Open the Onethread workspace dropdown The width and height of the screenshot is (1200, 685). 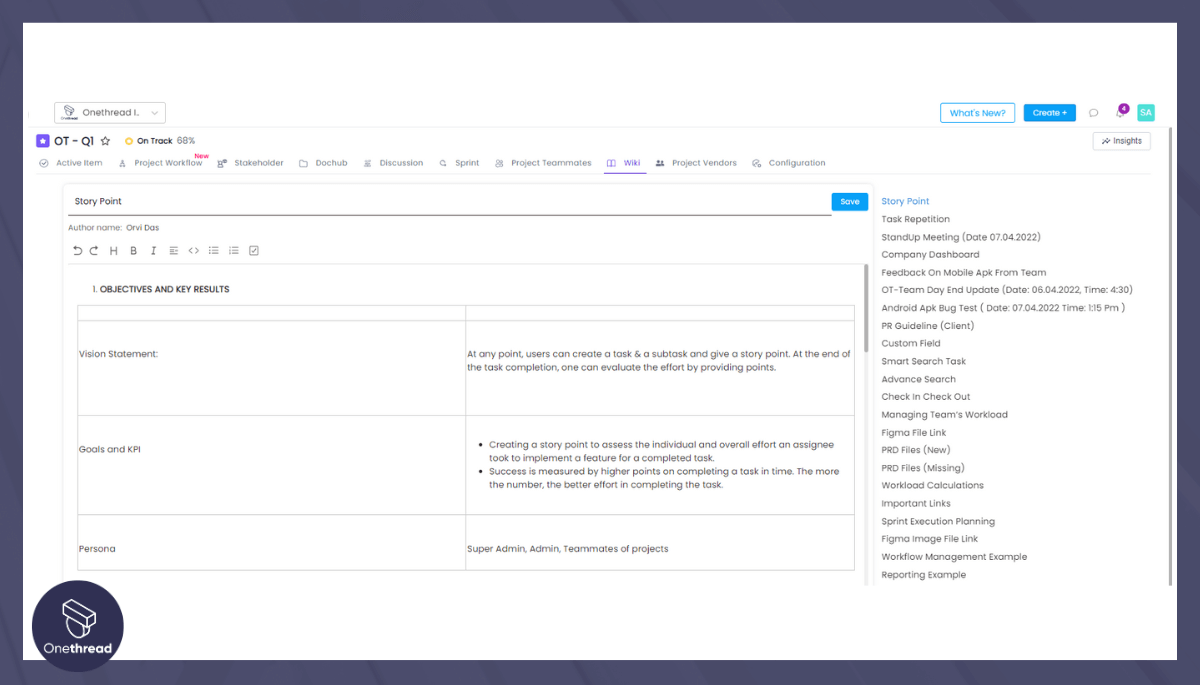(x=109, y=112)
